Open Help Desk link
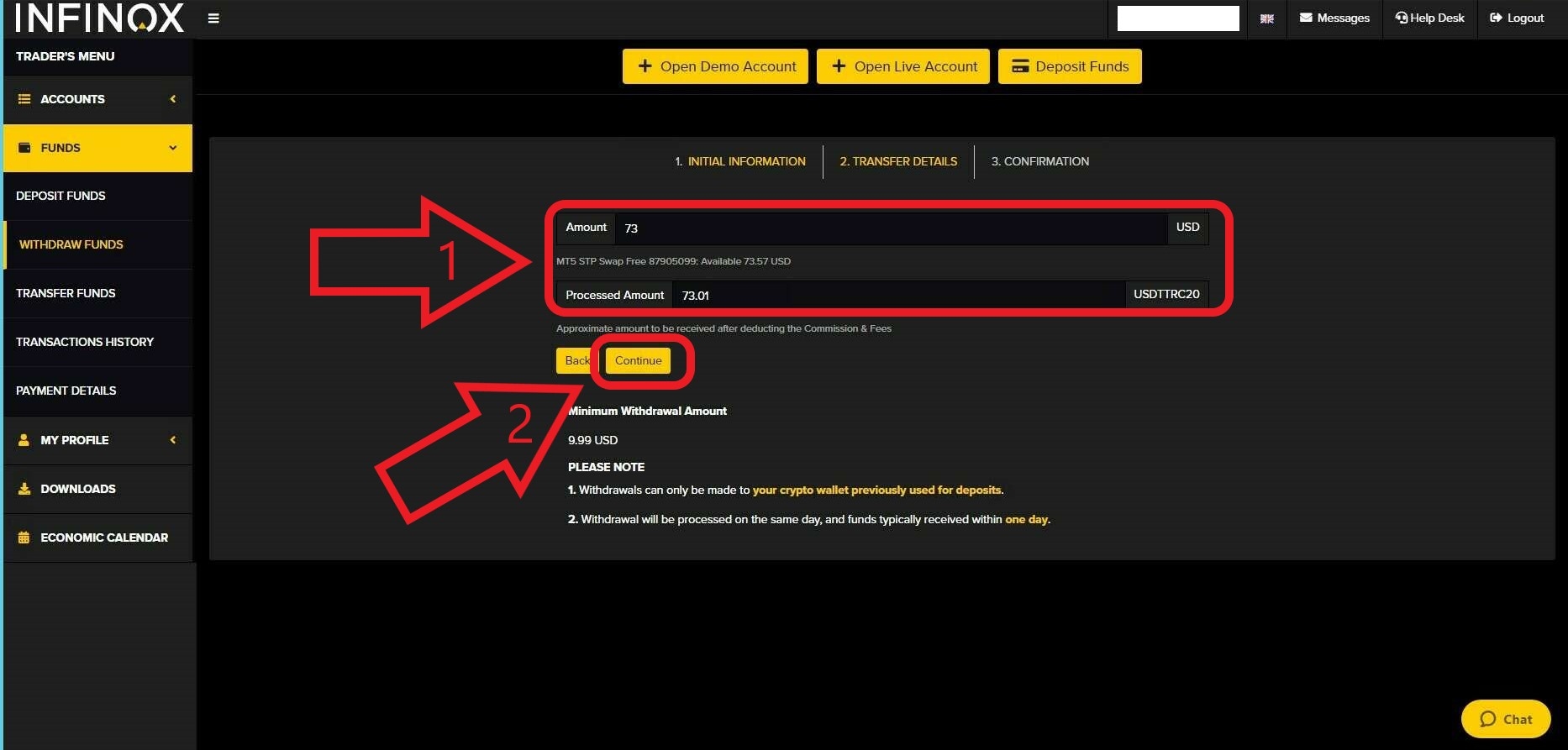 pyautogui.click(x=1429, y=18)
